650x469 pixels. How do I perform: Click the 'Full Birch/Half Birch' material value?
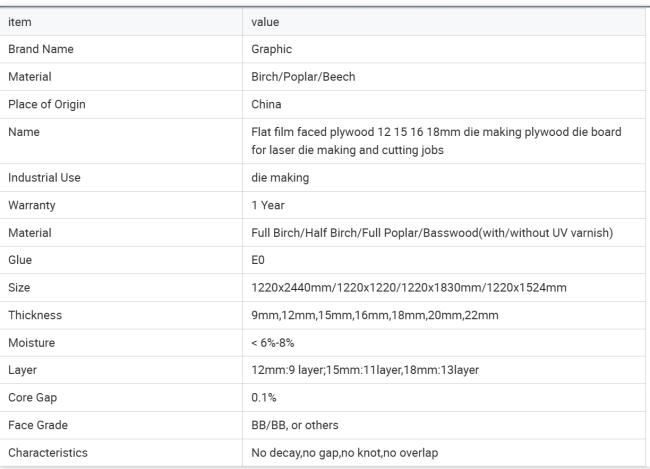432,233
